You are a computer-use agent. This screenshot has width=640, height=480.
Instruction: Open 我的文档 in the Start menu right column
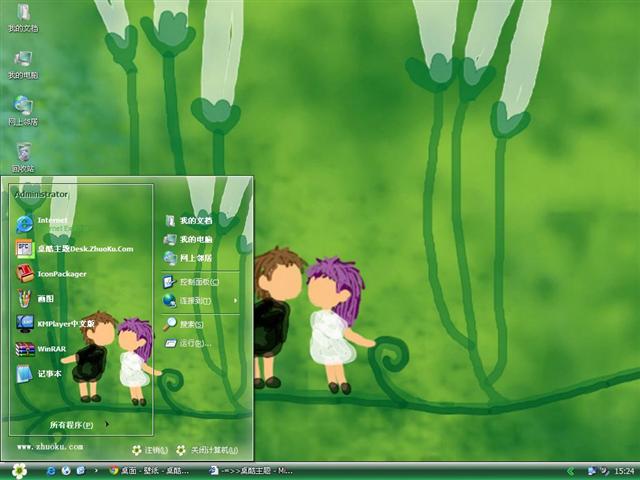point(188,220)
